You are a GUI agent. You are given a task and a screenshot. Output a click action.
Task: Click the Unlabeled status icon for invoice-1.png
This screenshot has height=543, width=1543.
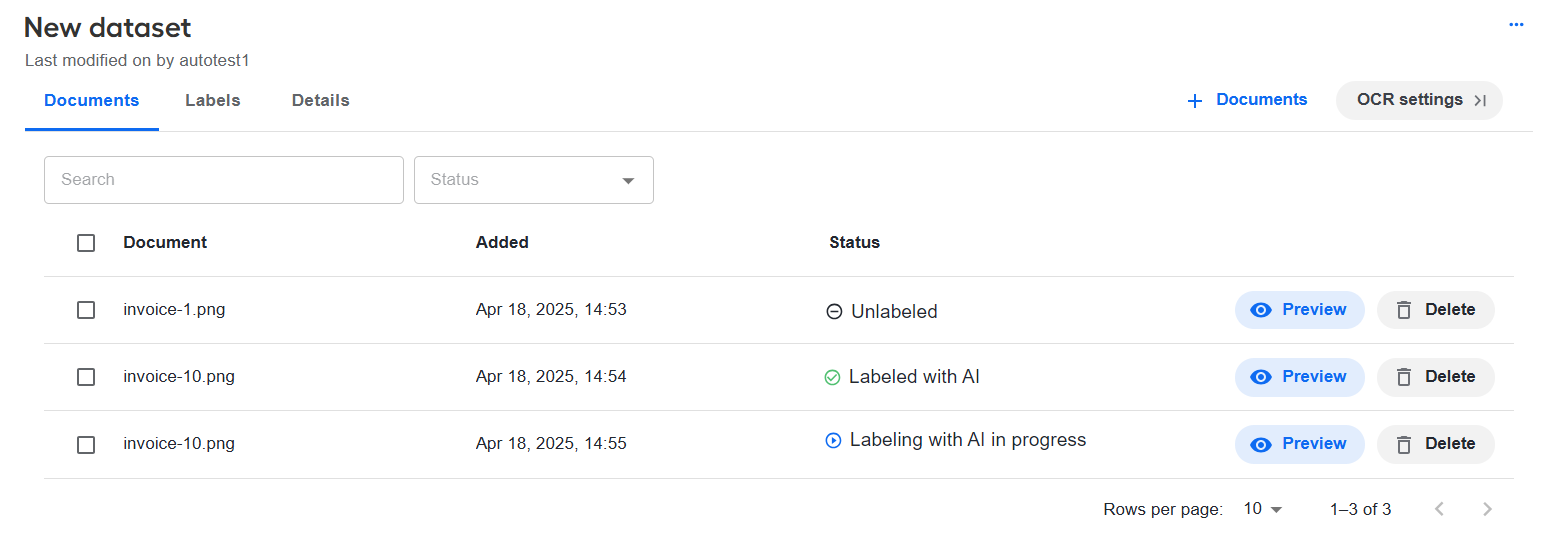tap(834, 311)
